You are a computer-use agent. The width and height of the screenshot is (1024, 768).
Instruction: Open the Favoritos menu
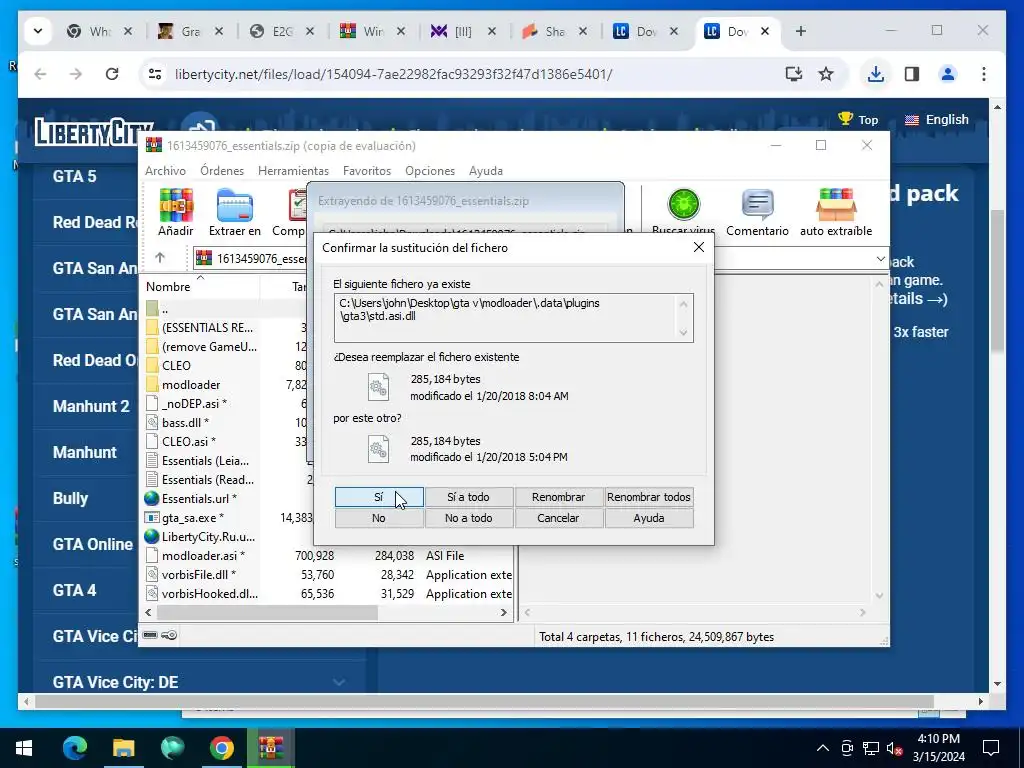pyautogui.click(x=367, y=170)
